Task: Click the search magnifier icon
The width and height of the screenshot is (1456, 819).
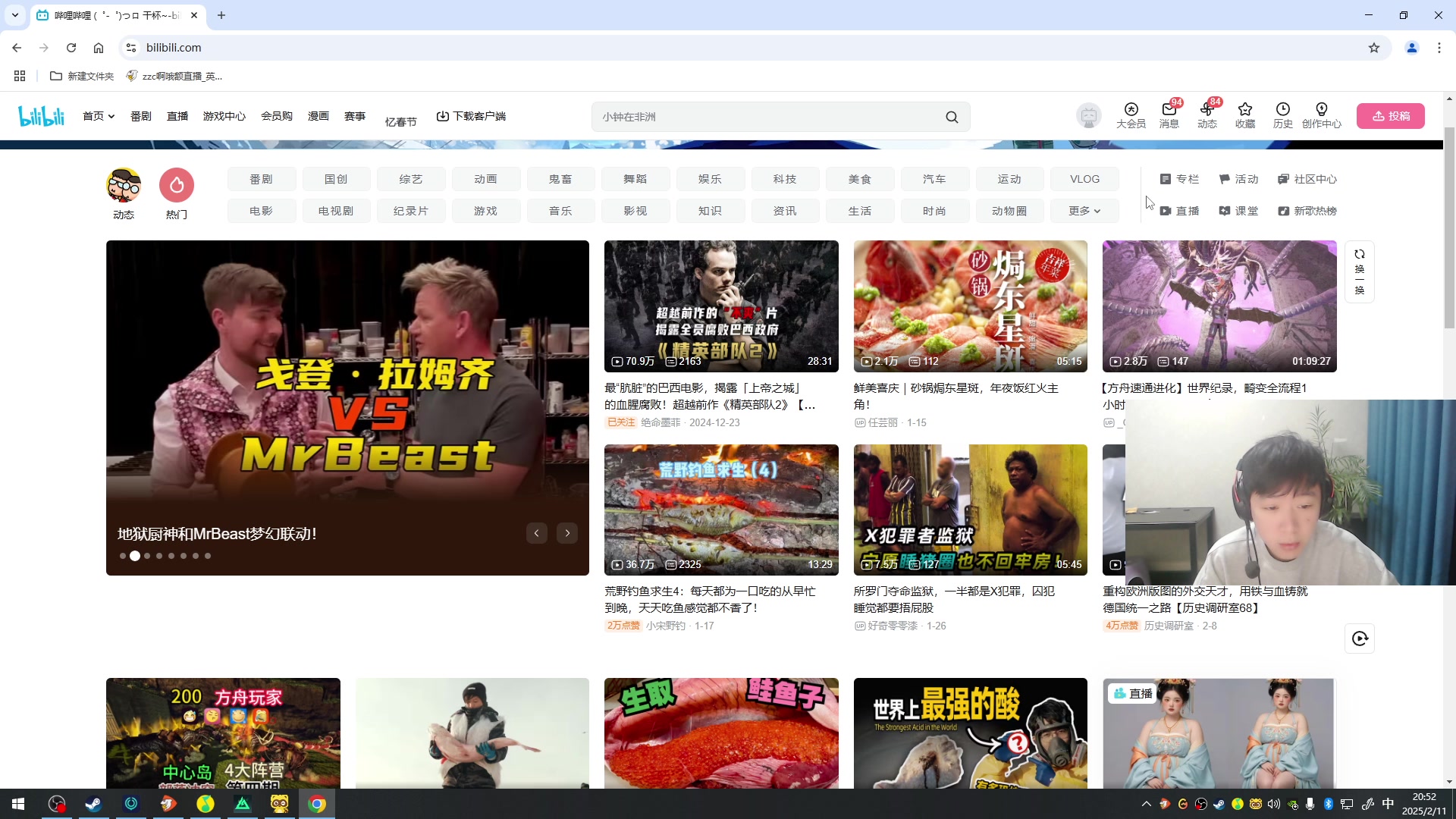Action: [x=952, y=117]
